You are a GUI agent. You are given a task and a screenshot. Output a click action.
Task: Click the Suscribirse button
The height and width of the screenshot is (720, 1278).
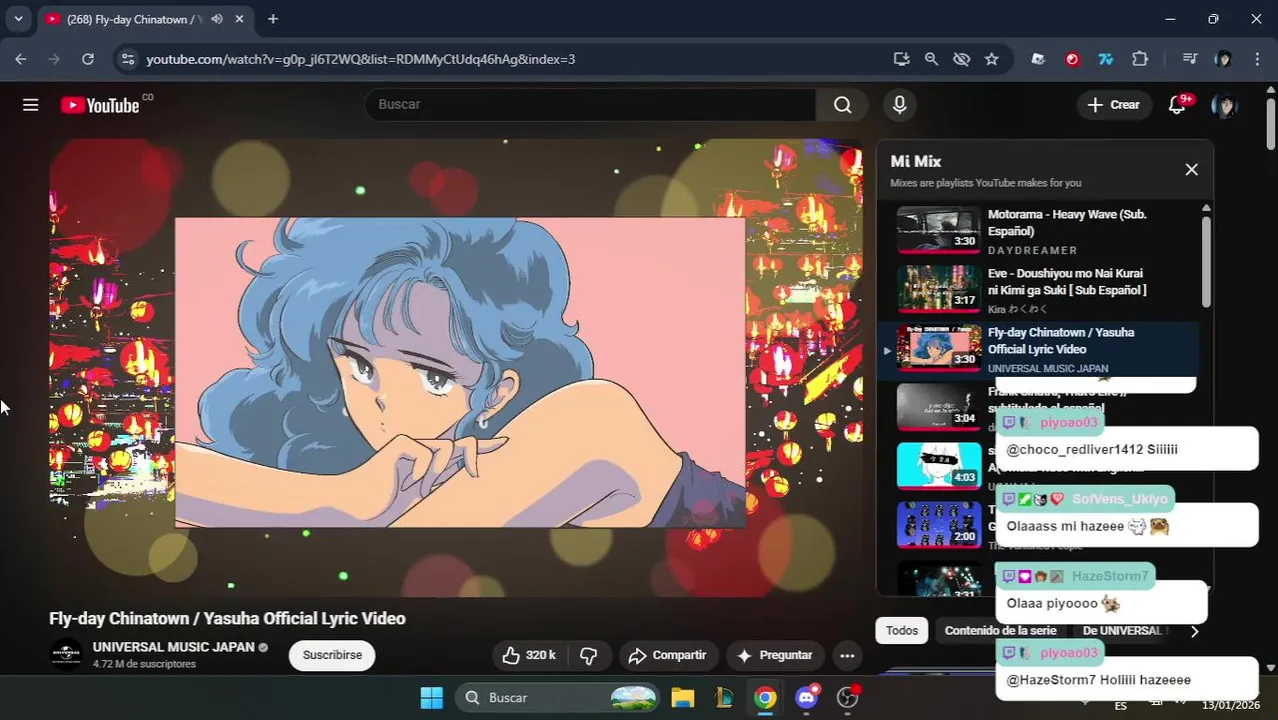332,655
